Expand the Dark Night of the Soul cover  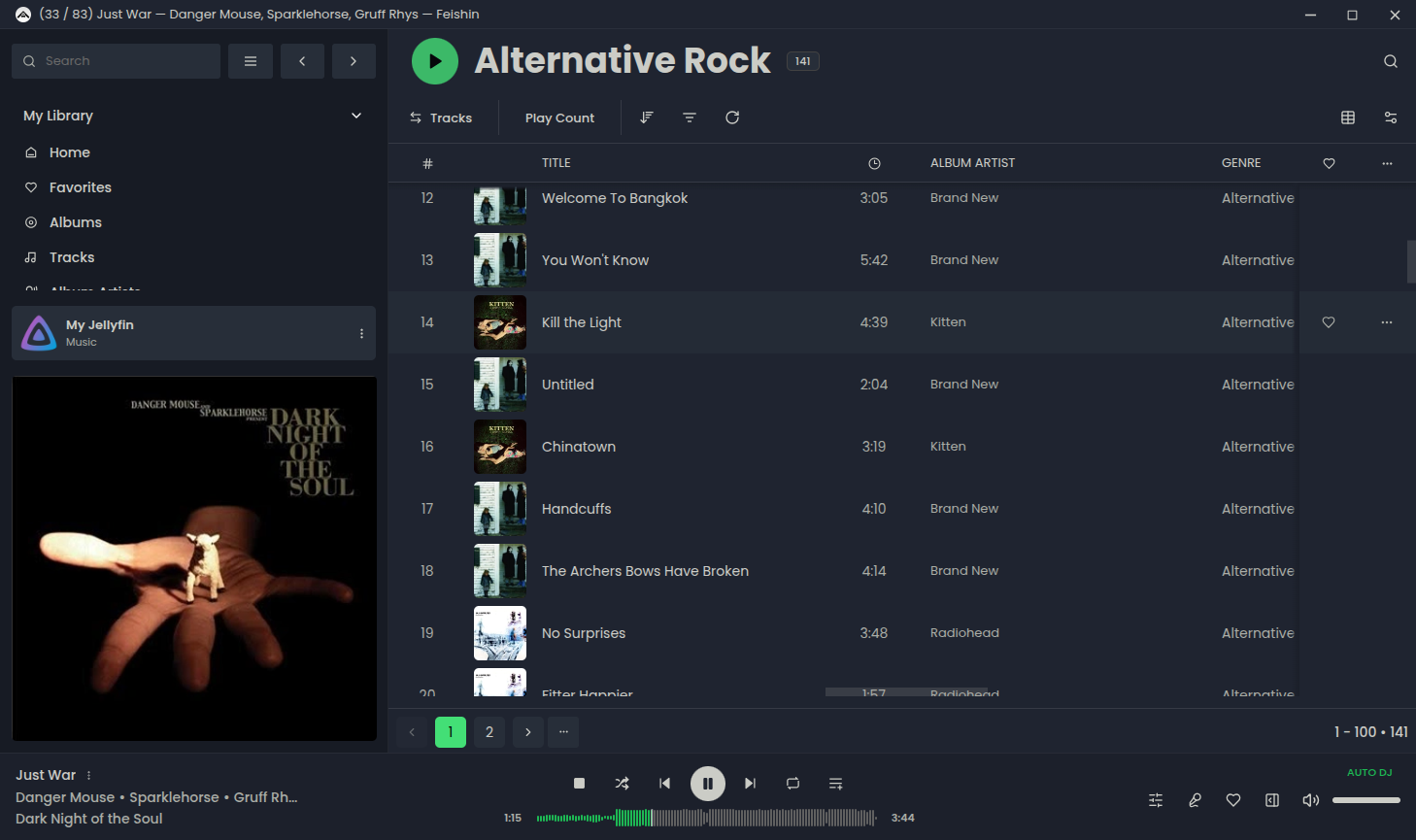point(194,558)
